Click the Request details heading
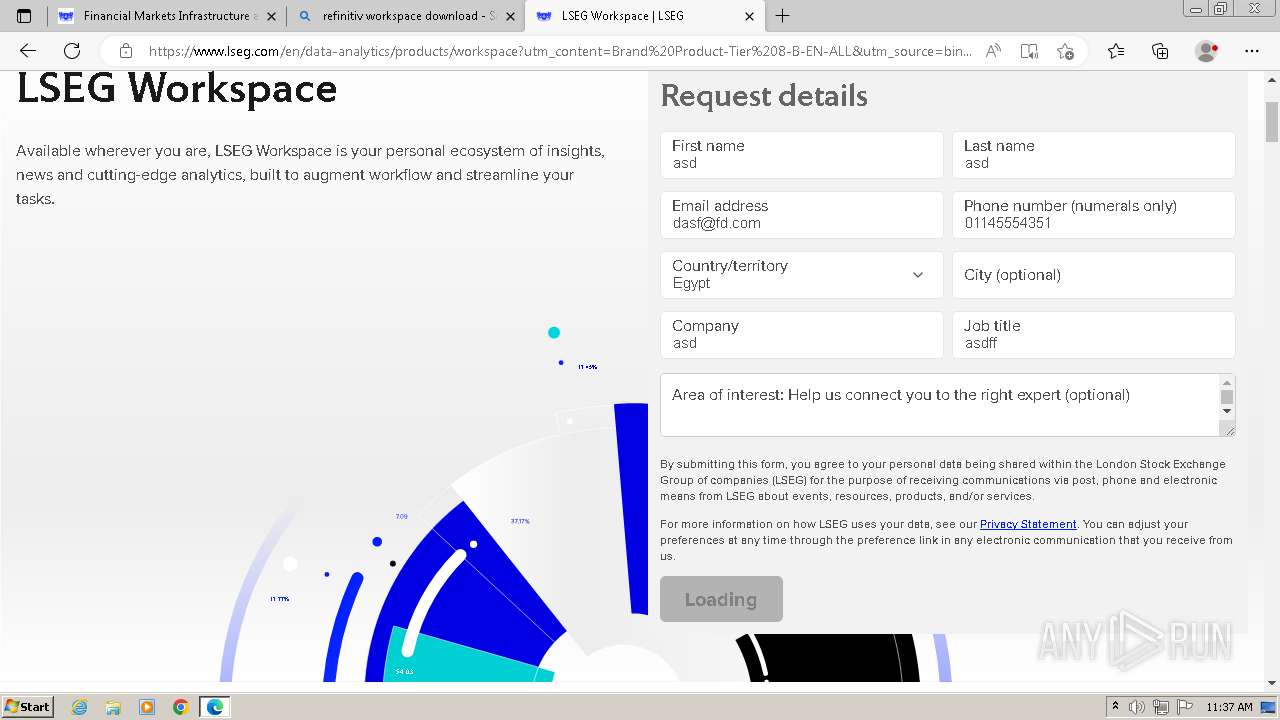 [764, 96]
